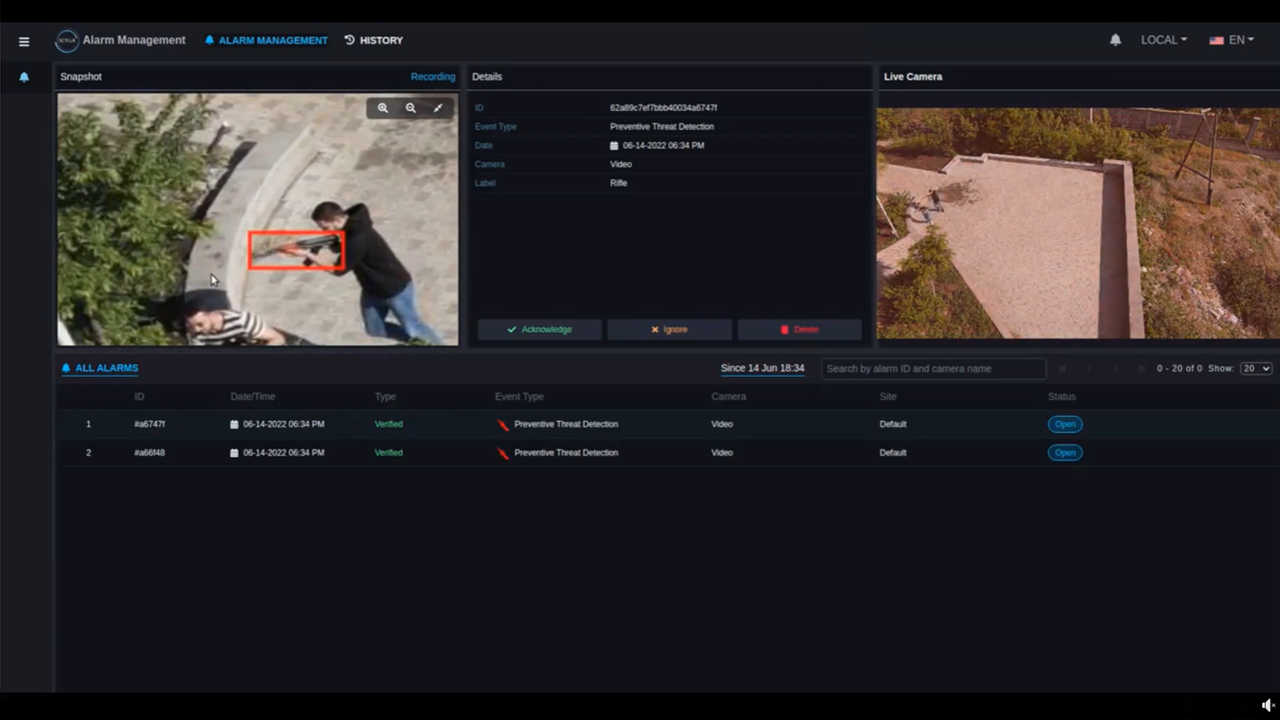Delete the selected alarm
The width and height of the screenshot is (1280, 720).
point(799,330)
